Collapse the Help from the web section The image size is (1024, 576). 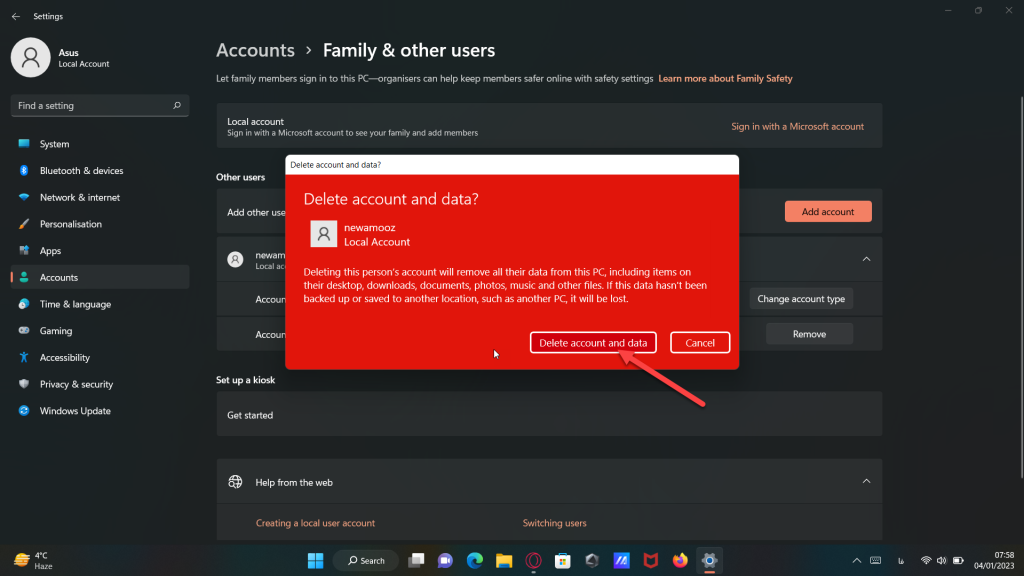click(865, 481)
